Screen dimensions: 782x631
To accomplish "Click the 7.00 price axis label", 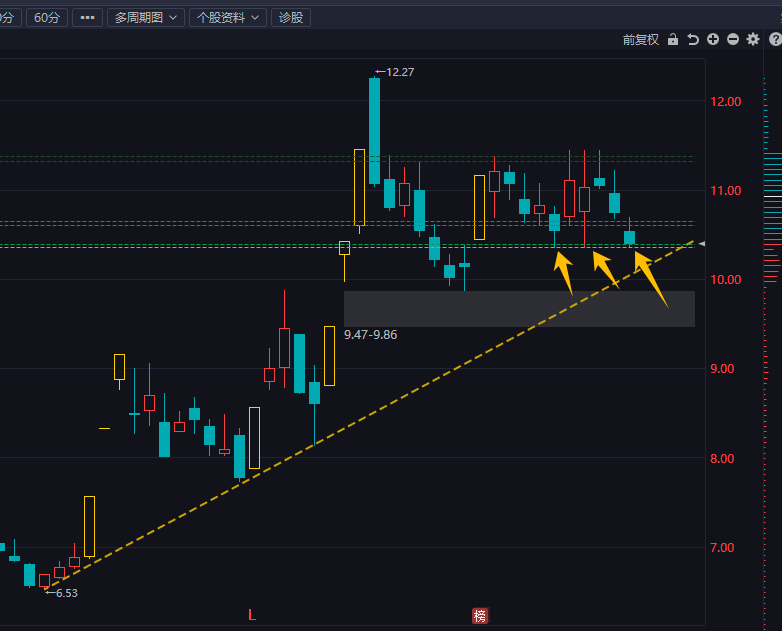I will click(722, 548).
